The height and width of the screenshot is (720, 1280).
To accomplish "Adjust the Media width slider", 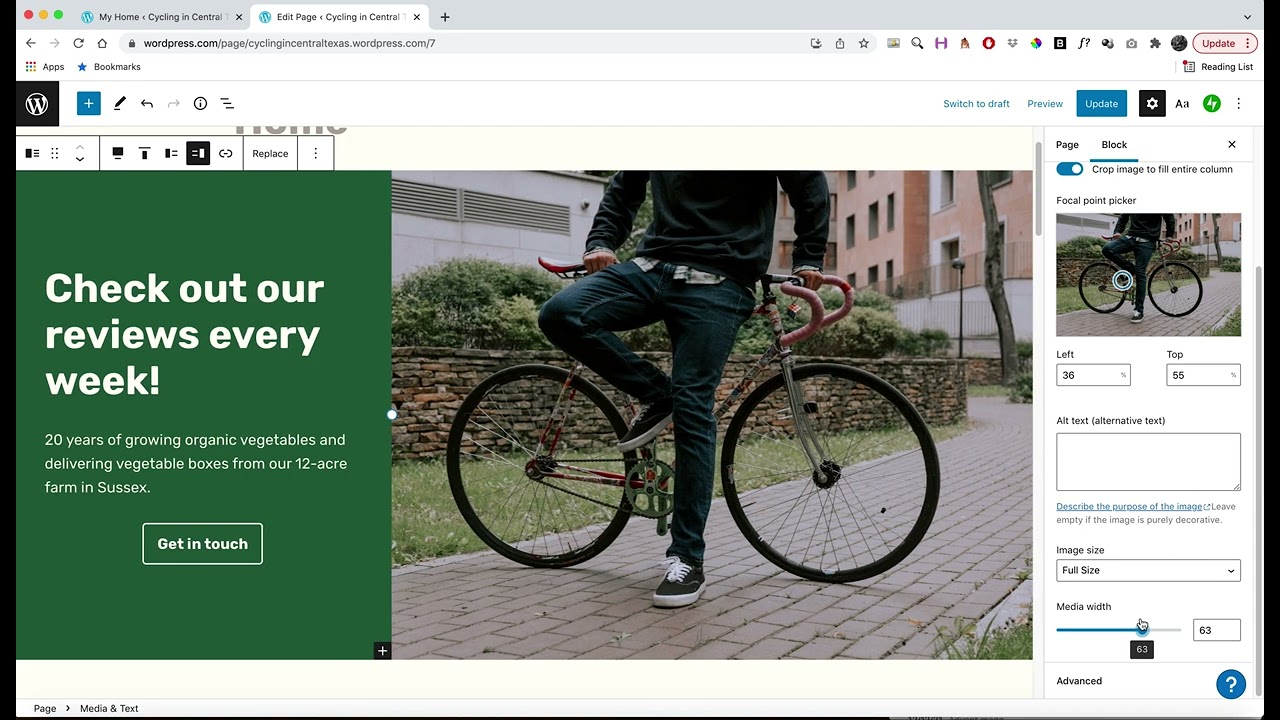I will point(1118,630).
